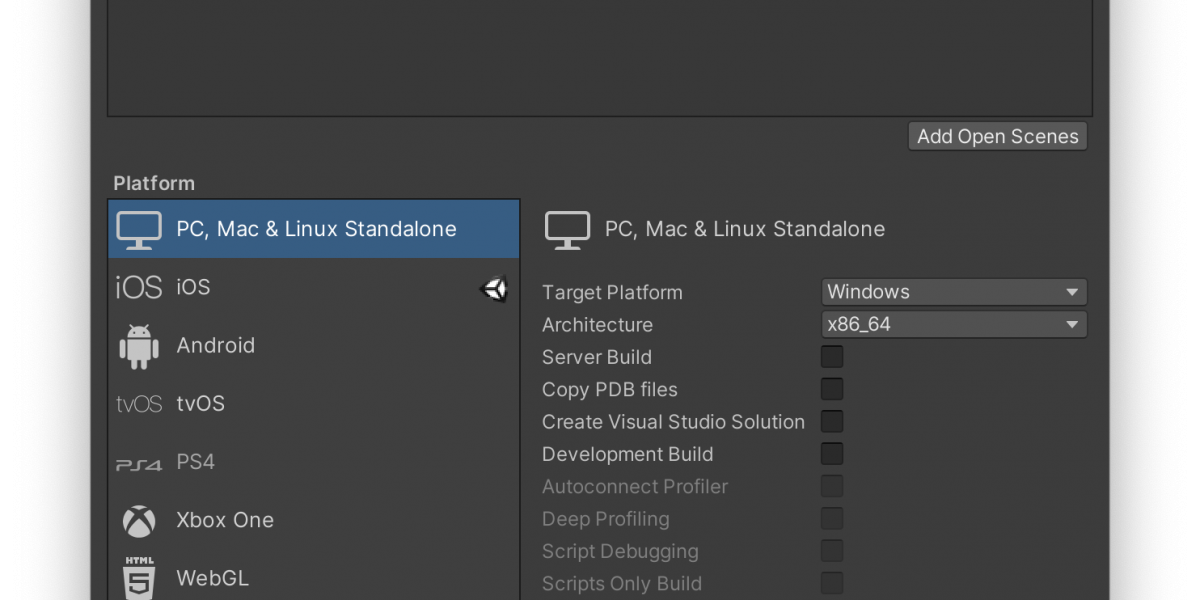Click the Xbox One logo icon
The image size is (1200, 600).
139,521
